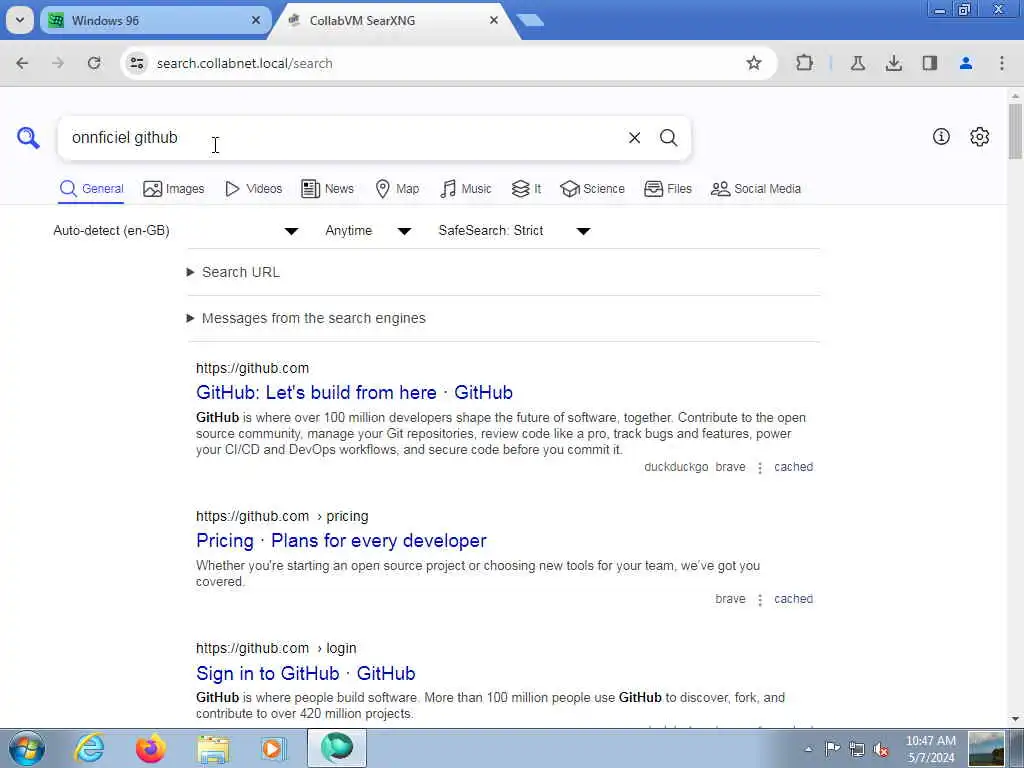Select the News search category
The width and height of the screenshot is (1024, 768).
click(327, 189)
